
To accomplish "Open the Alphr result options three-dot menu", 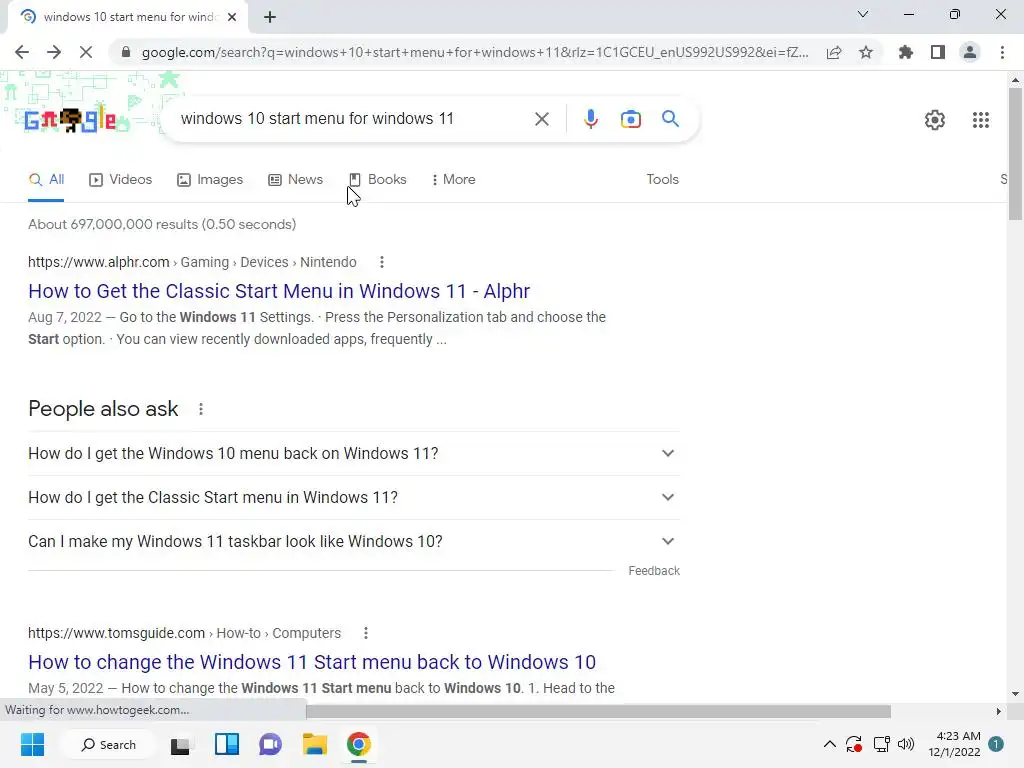I will point(382,263).
